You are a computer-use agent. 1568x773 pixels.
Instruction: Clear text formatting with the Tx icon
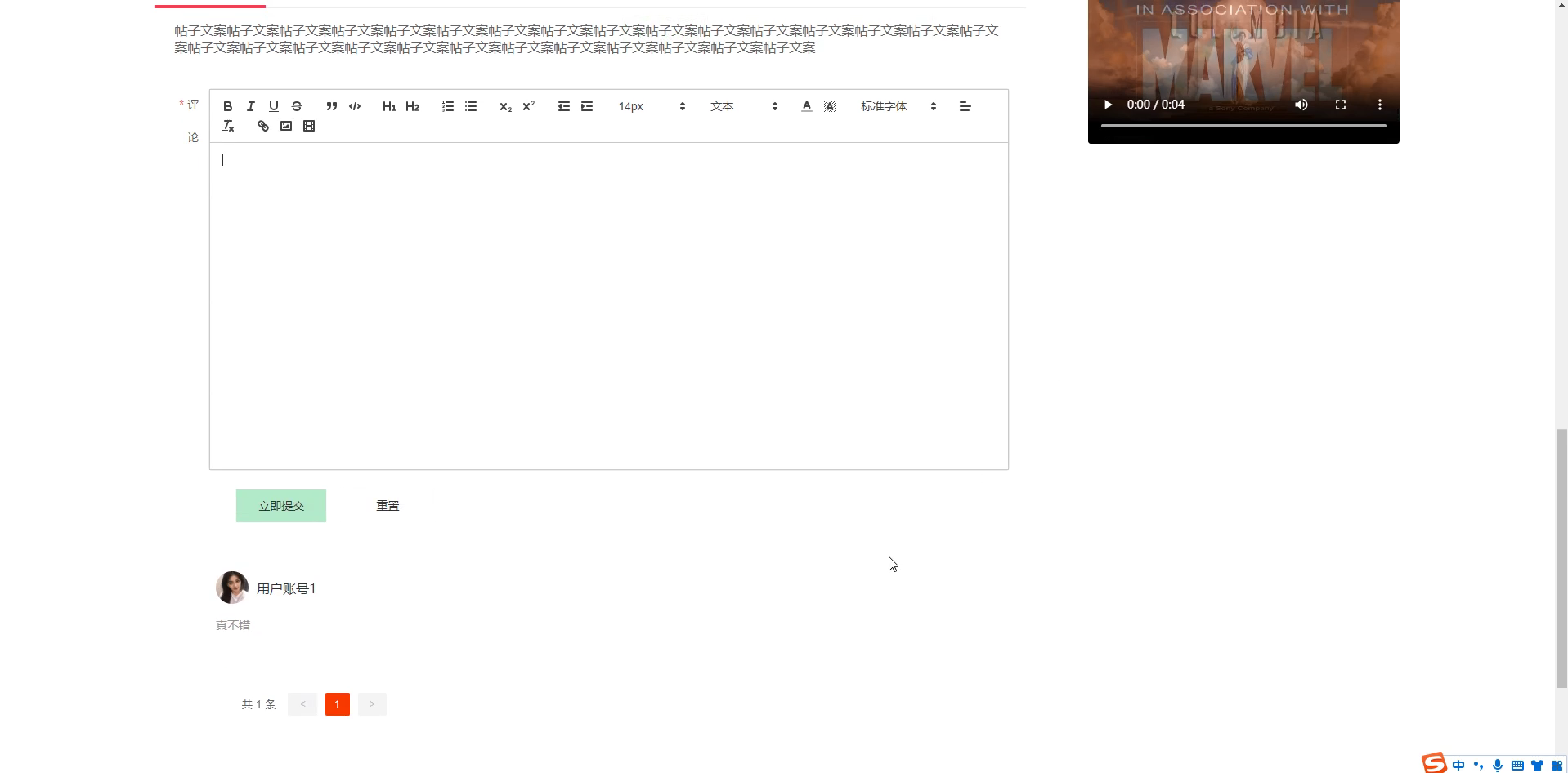228,126
